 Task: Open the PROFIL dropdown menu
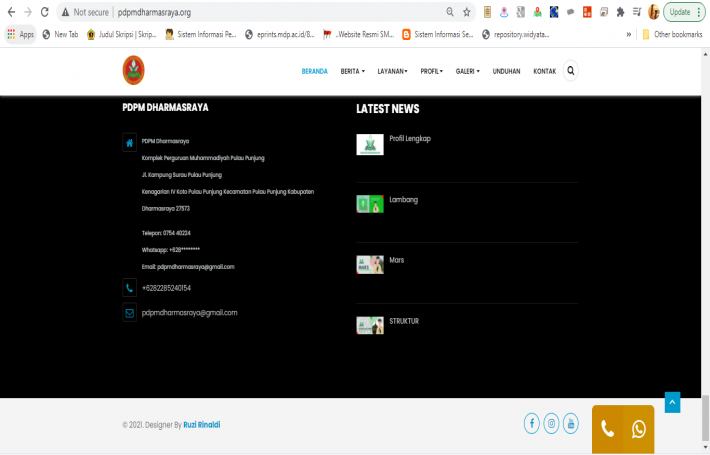pyautogui.click(x=432, y=71)
